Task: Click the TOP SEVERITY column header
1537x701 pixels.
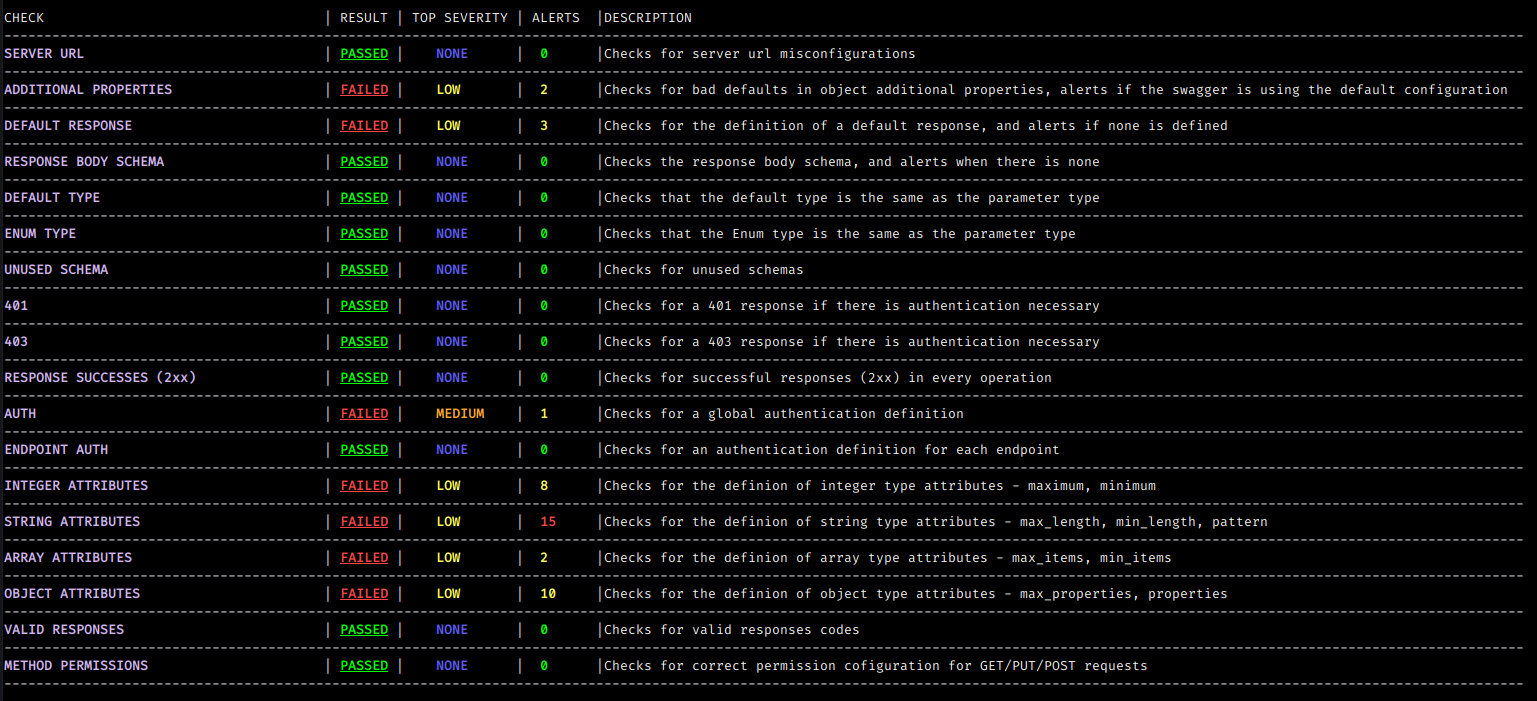Action: (x=460, y=18)
